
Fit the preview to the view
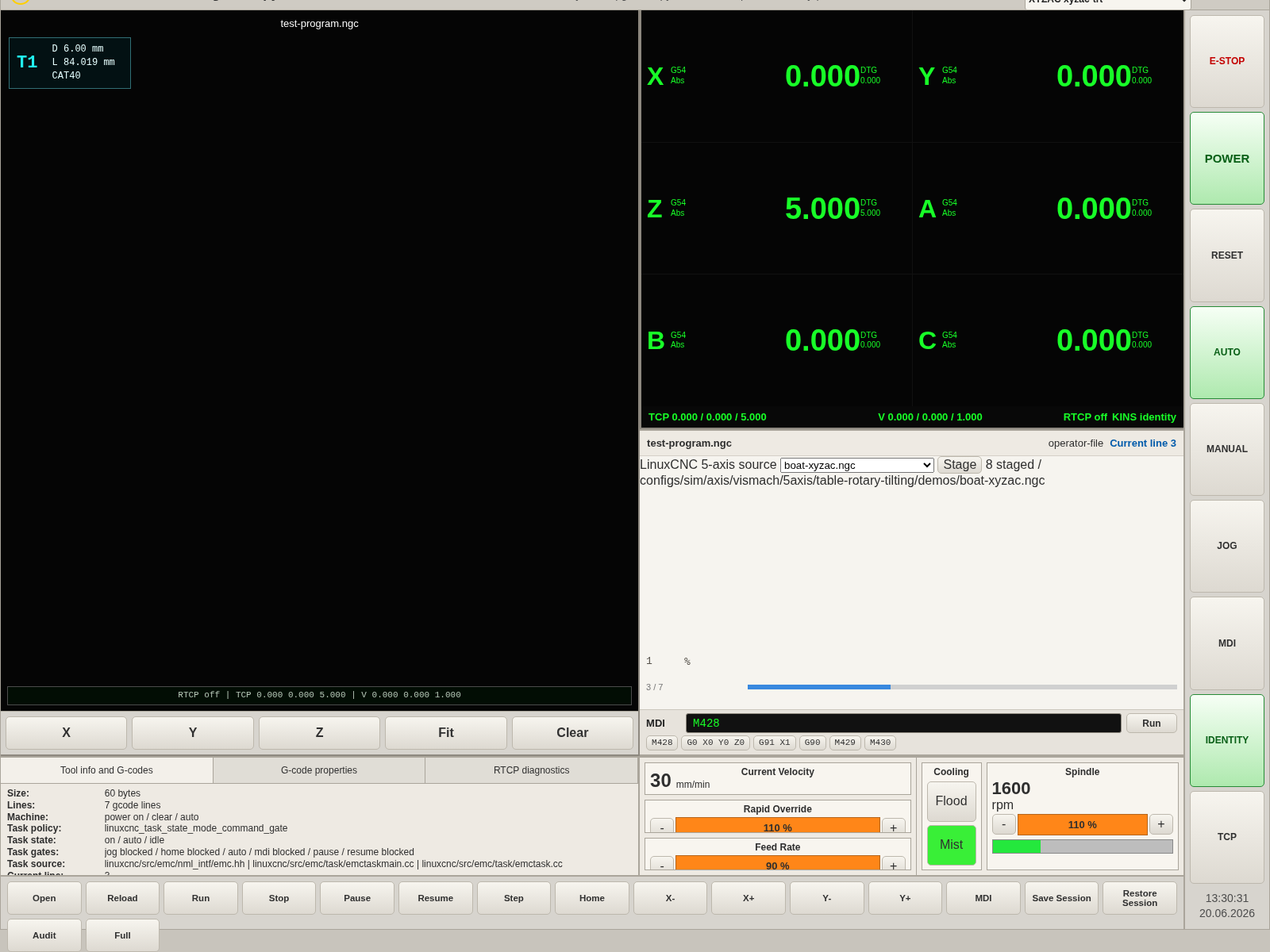click(446, 733)
